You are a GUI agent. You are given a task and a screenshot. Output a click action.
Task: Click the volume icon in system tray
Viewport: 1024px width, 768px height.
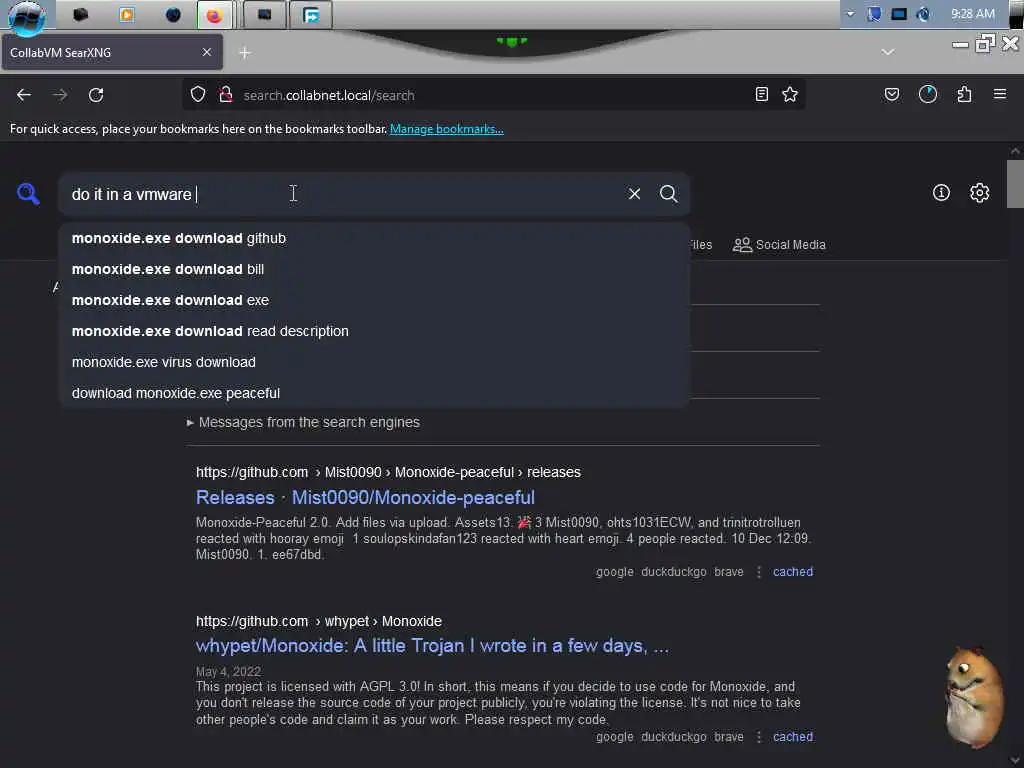pyautogui.click(x=923, y=14)
